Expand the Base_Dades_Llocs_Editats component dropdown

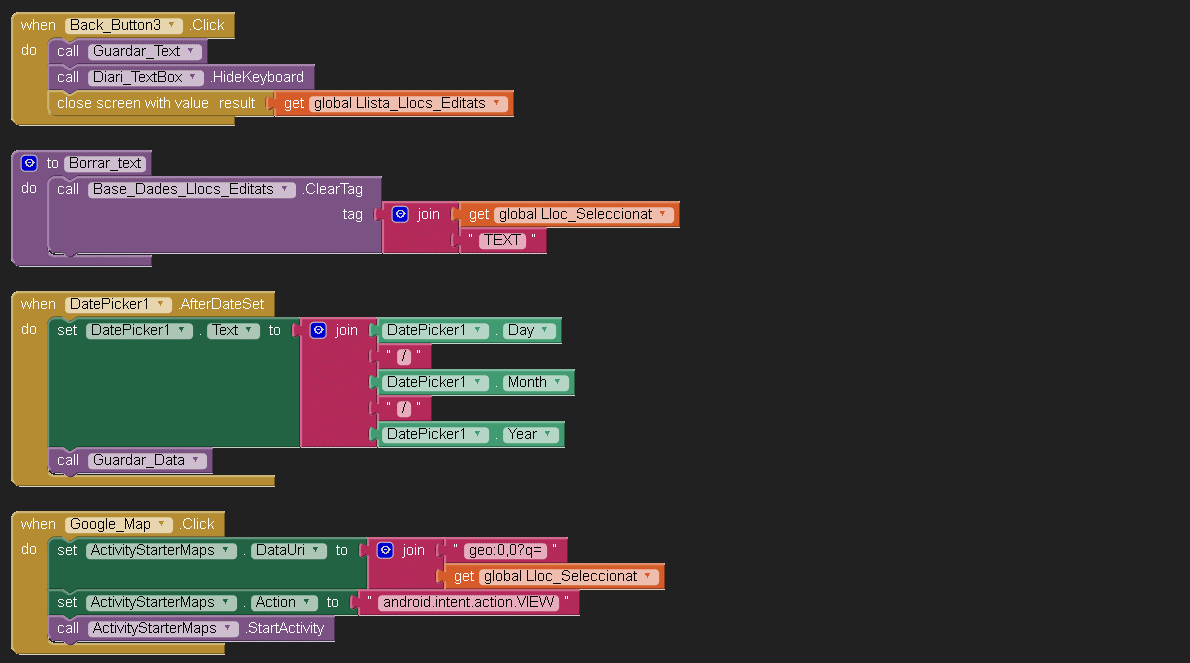(x=286, y=189)
